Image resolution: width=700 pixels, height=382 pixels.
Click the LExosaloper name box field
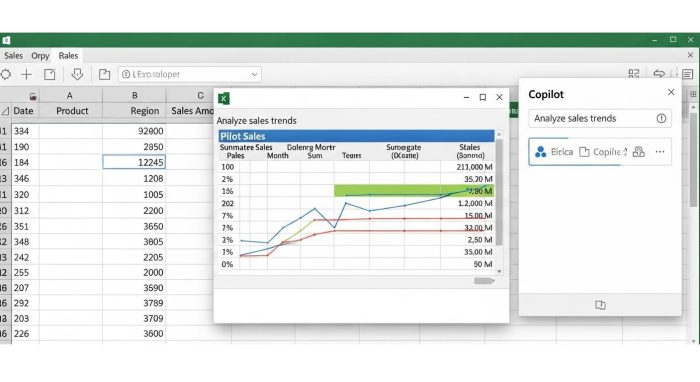point(190,75)
